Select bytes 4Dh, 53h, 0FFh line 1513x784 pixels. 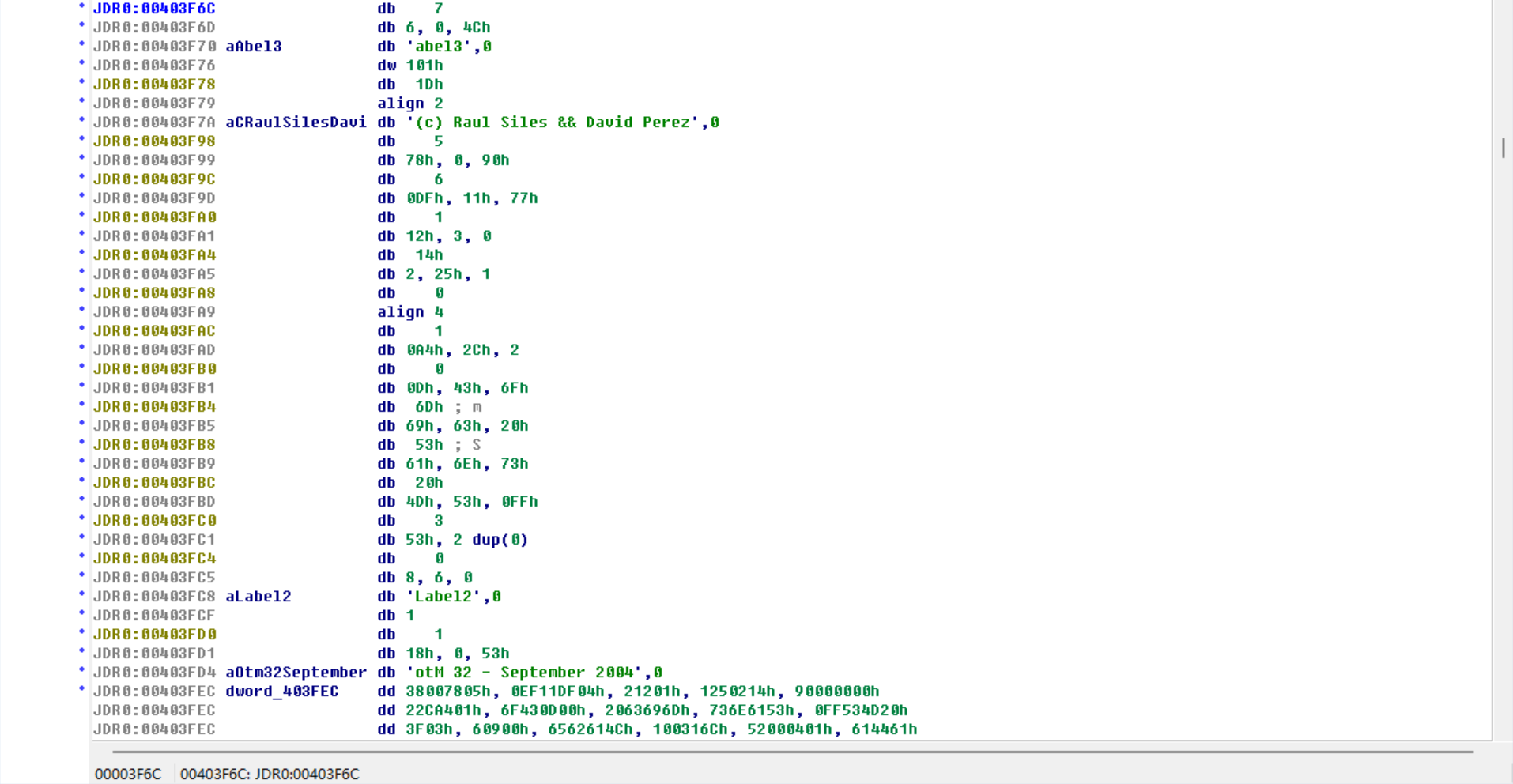458,502
